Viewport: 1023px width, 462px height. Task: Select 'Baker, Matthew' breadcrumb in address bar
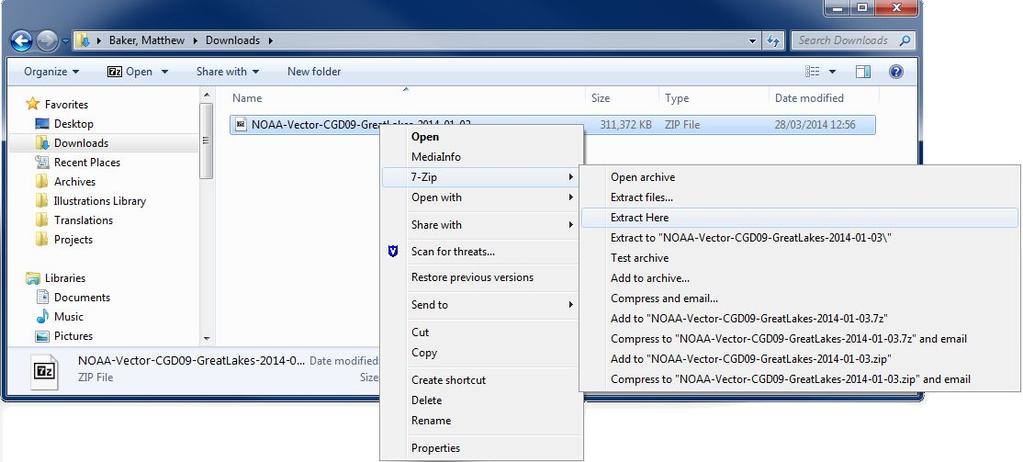tap(147, 40)
